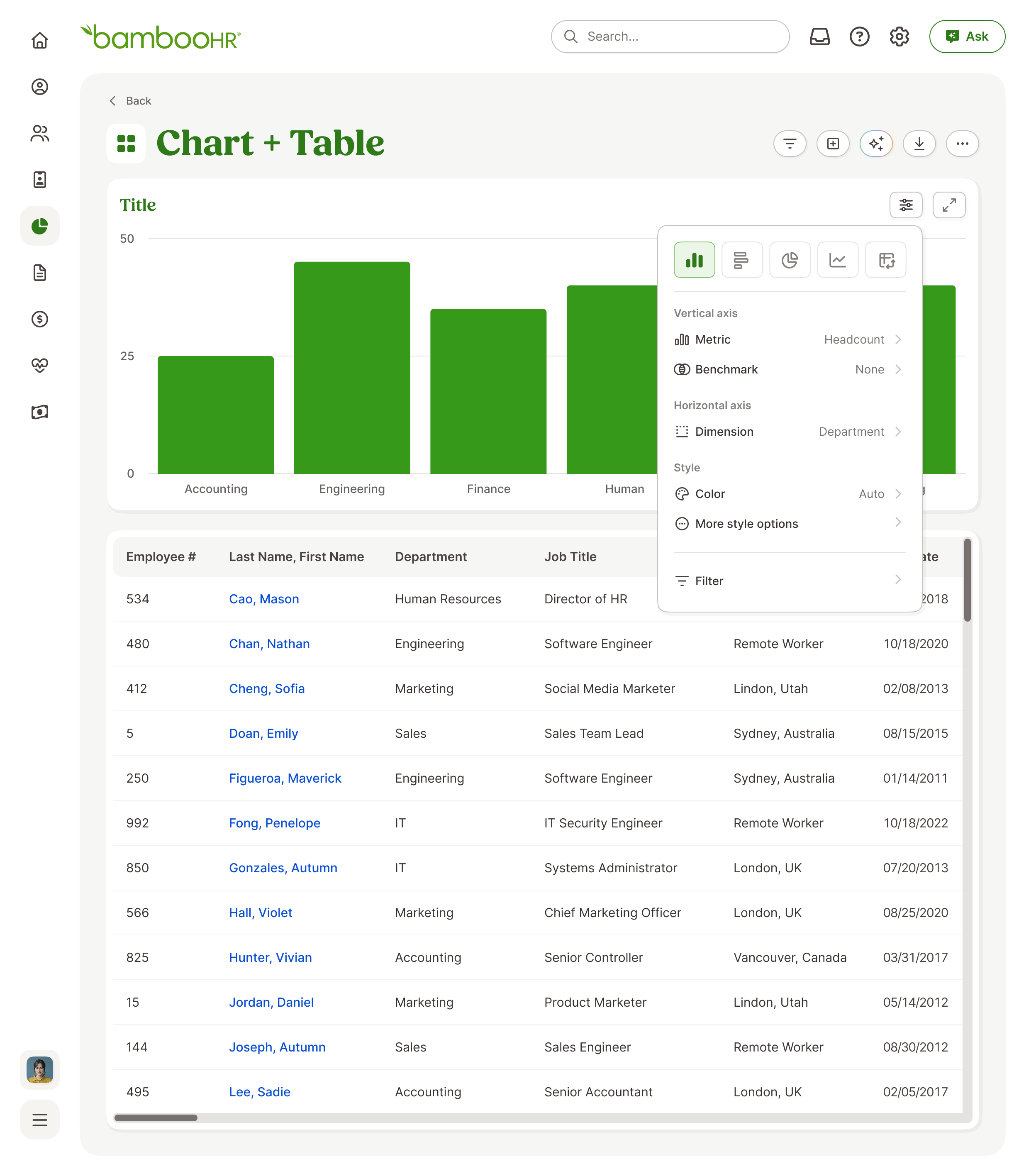Select the vertical bar chart type

pos(694,260)
